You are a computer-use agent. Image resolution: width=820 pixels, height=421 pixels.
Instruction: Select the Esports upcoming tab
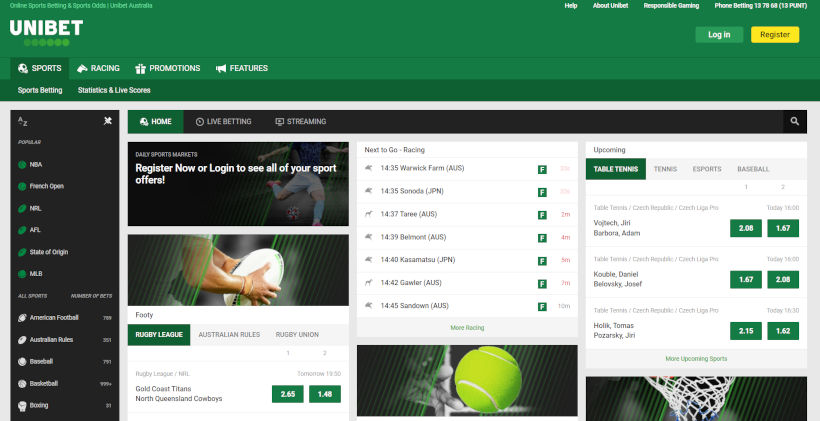(707, 169)
